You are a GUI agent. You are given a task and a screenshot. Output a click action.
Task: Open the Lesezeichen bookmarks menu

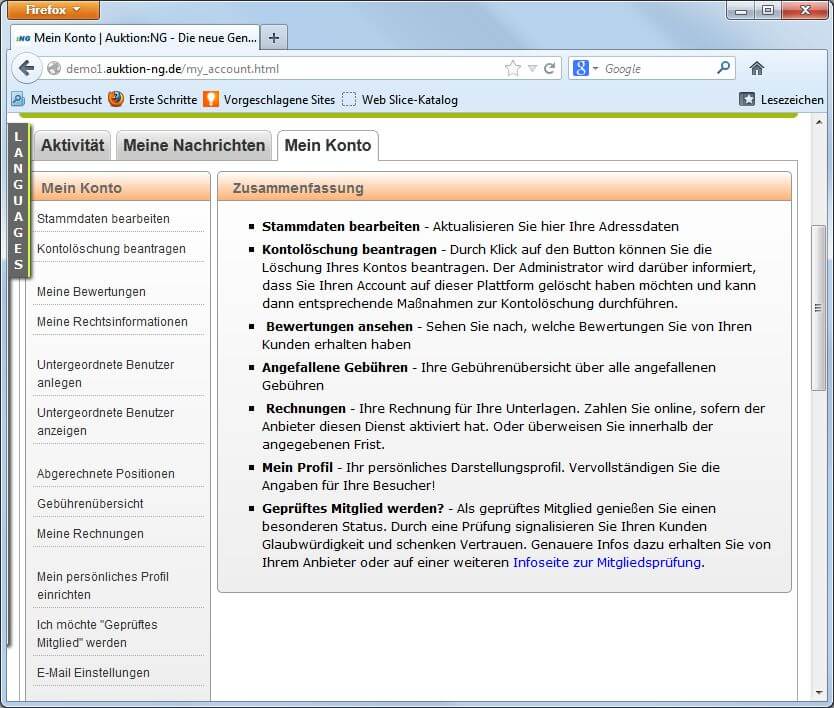point(781,99)
